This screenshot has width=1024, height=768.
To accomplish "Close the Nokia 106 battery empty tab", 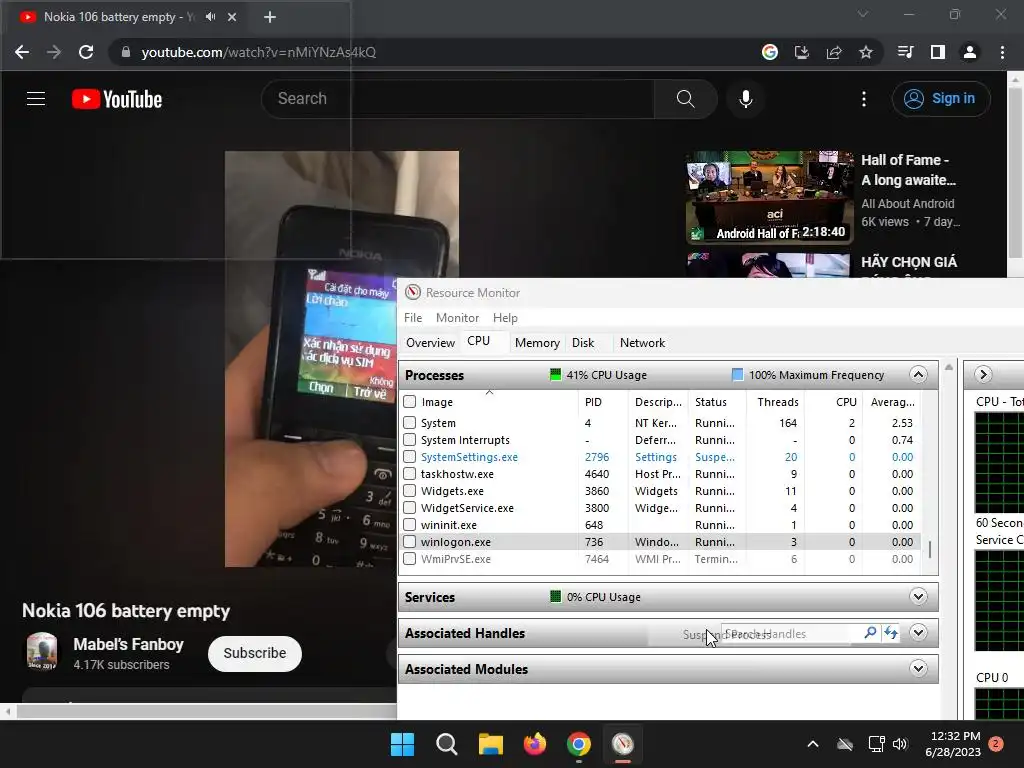I will point(232,17).
